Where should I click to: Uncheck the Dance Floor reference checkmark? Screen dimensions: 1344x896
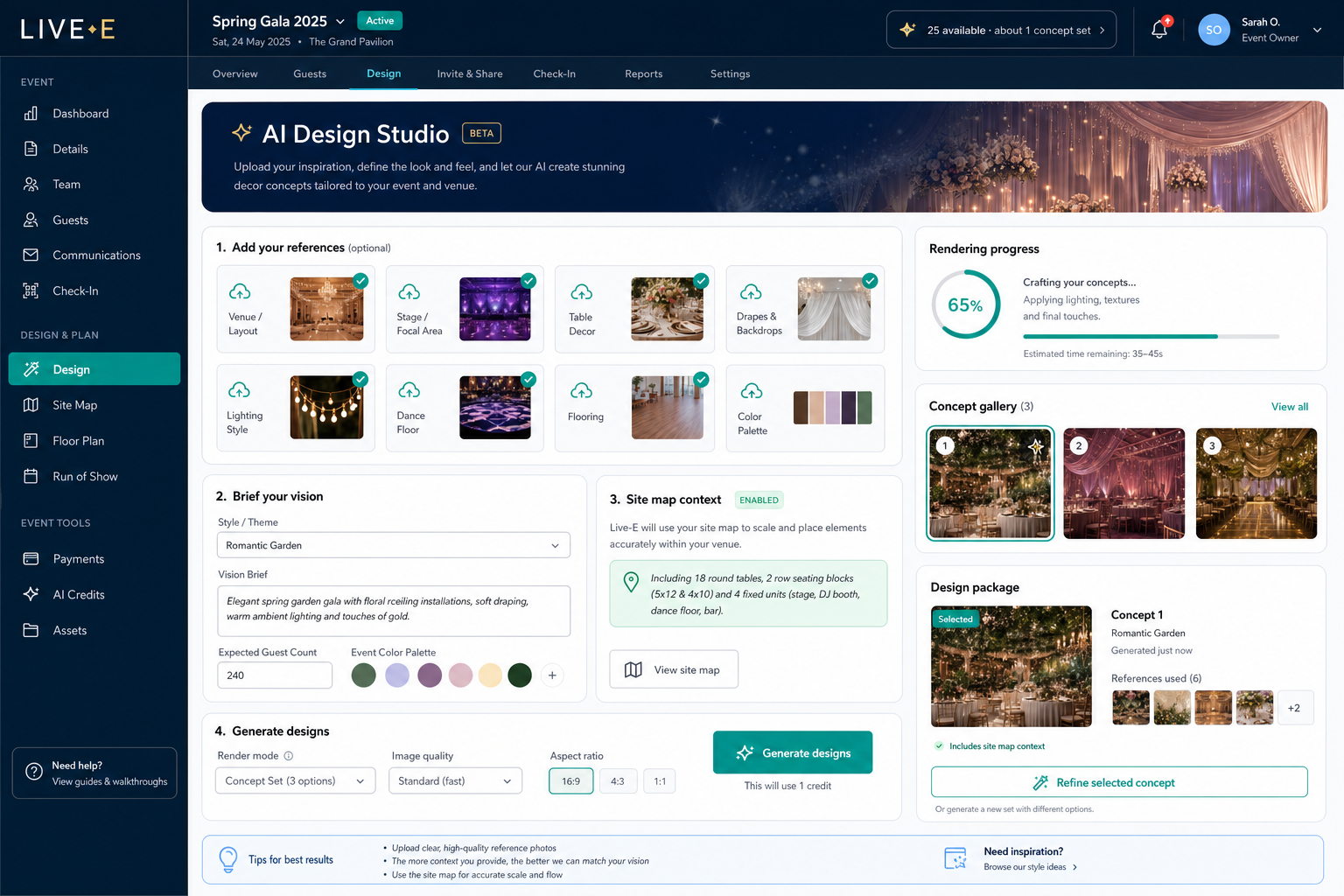click(528, 379)
